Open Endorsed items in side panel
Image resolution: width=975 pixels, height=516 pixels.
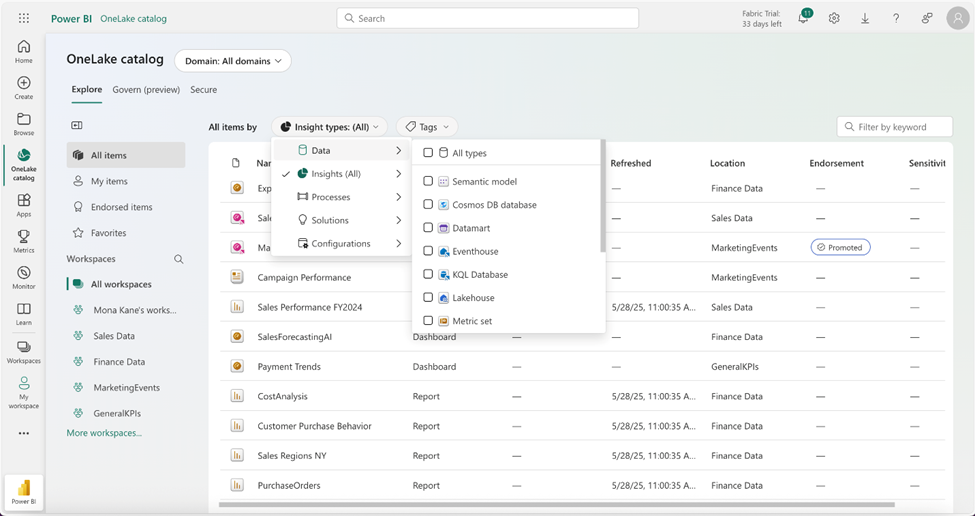121,207
